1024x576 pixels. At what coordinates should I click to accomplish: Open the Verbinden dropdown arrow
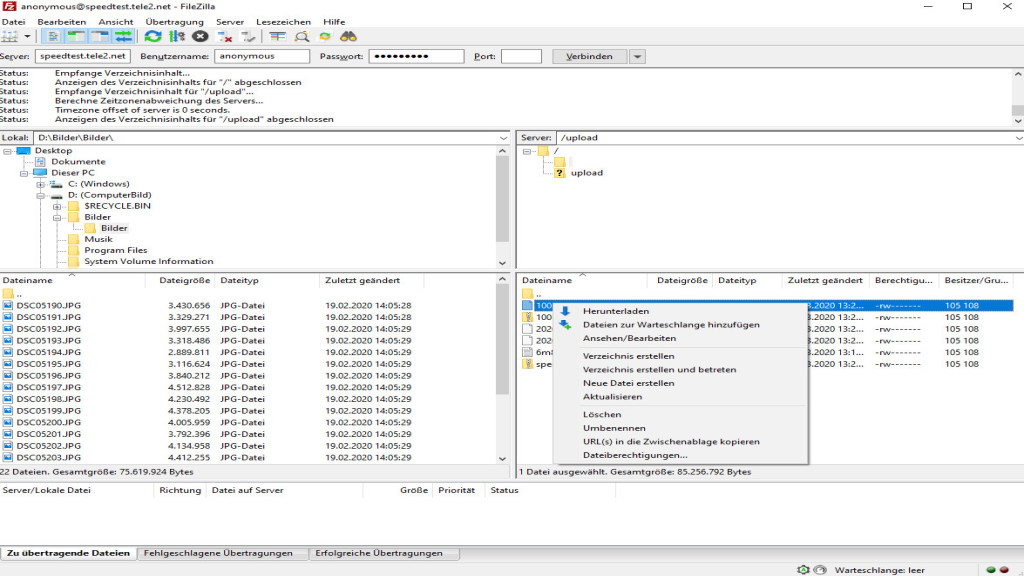[637, 56]
